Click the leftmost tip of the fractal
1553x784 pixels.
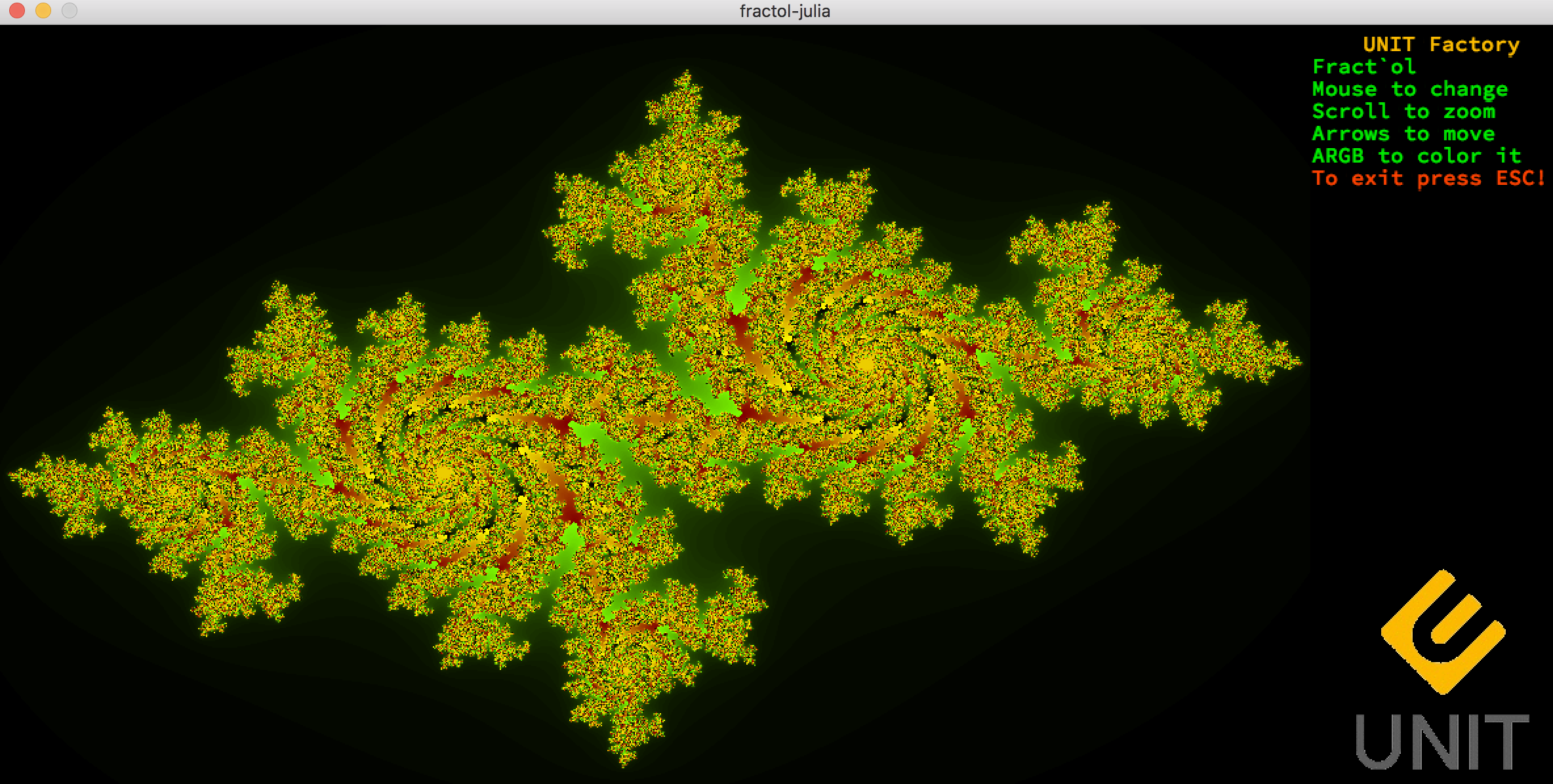(10, 473)
